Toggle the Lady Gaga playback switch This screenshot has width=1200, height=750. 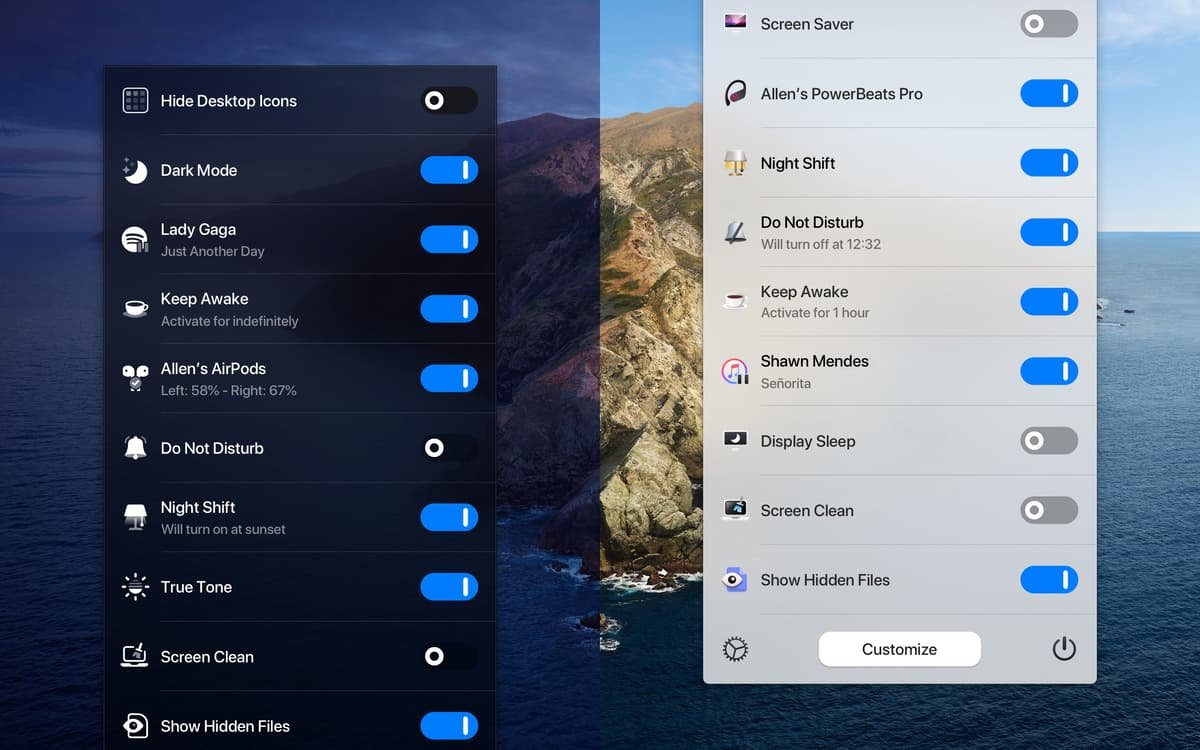pos(449,240)
